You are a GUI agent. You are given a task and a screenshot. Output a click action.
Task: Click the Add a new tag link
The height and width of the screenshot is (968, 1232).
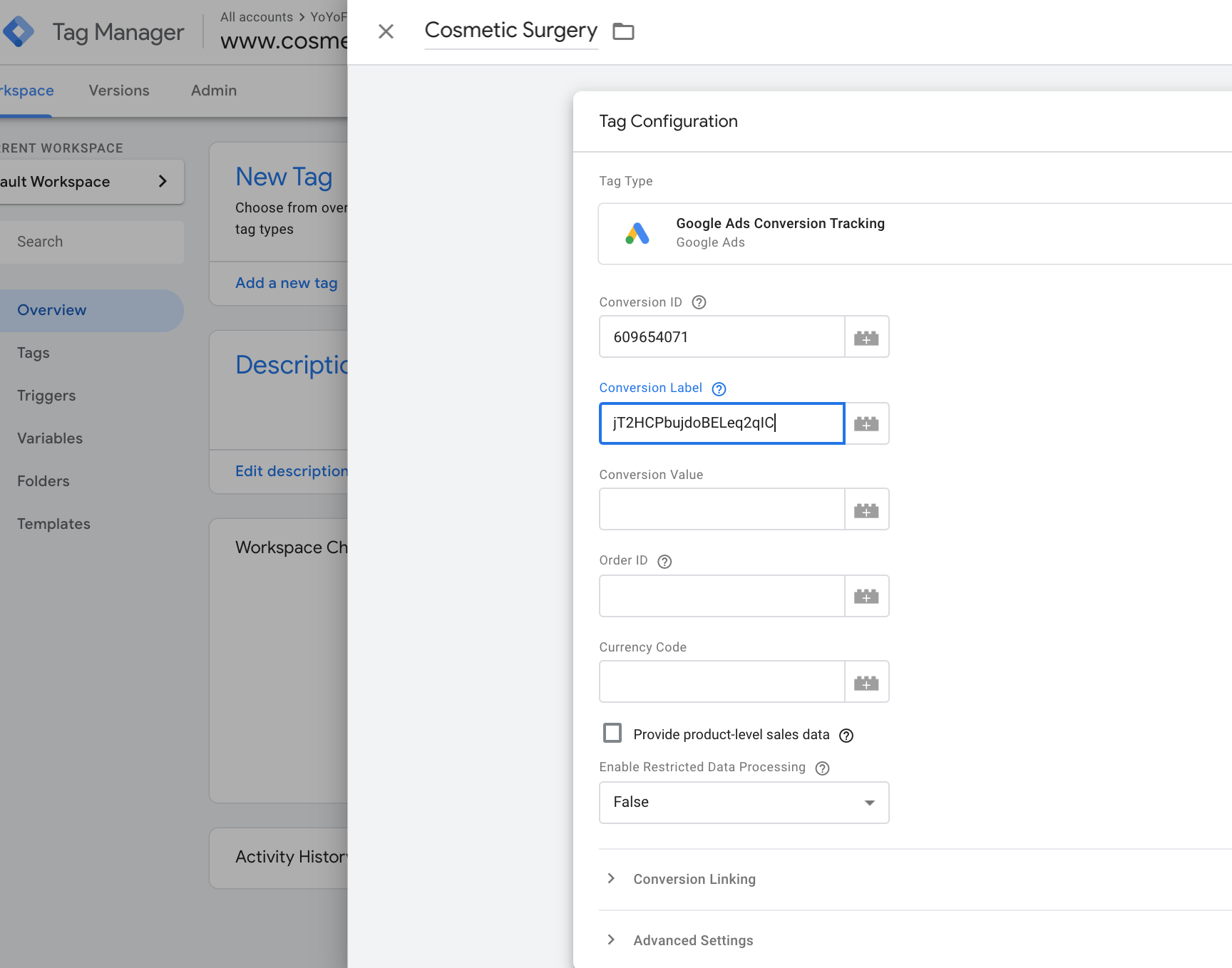click(286, 283)
